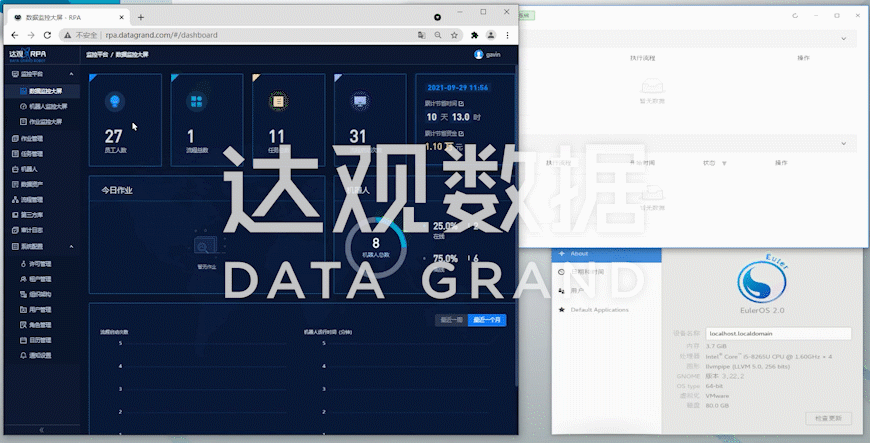Click the 机器人总数 donut chart
The height and width of the screenshot is (443, 870).
(x=376, y=247)
